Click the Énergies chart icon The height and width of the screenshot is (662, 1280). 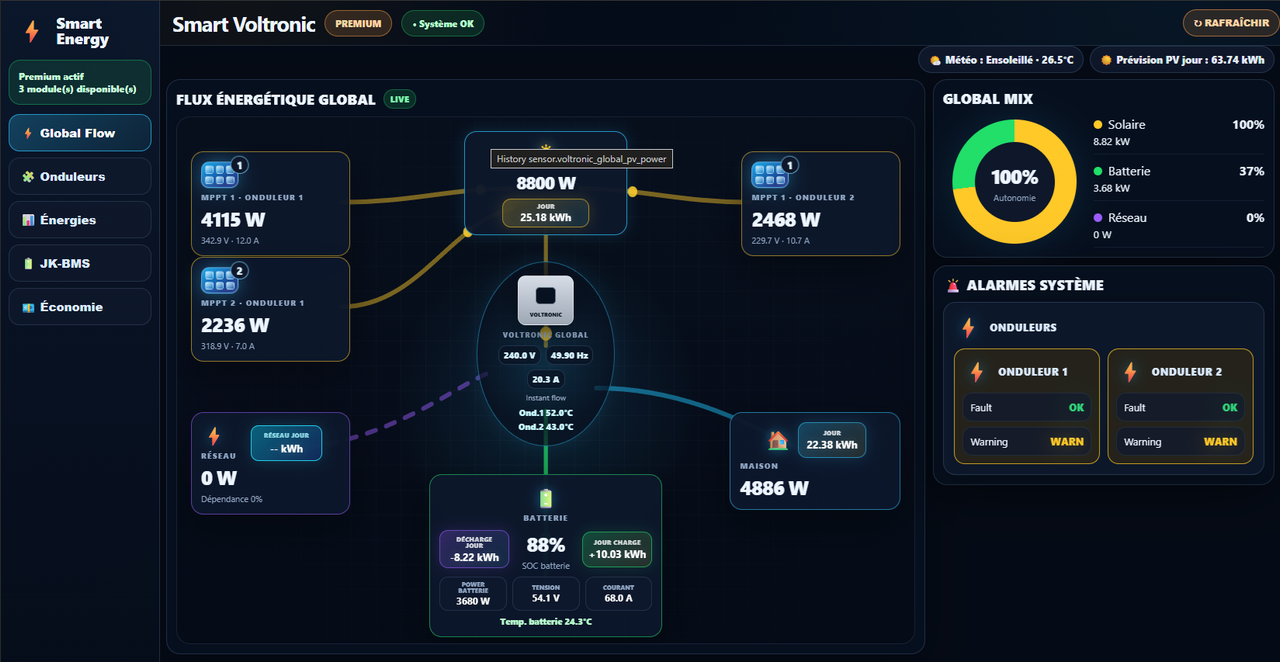coord(28,220)
